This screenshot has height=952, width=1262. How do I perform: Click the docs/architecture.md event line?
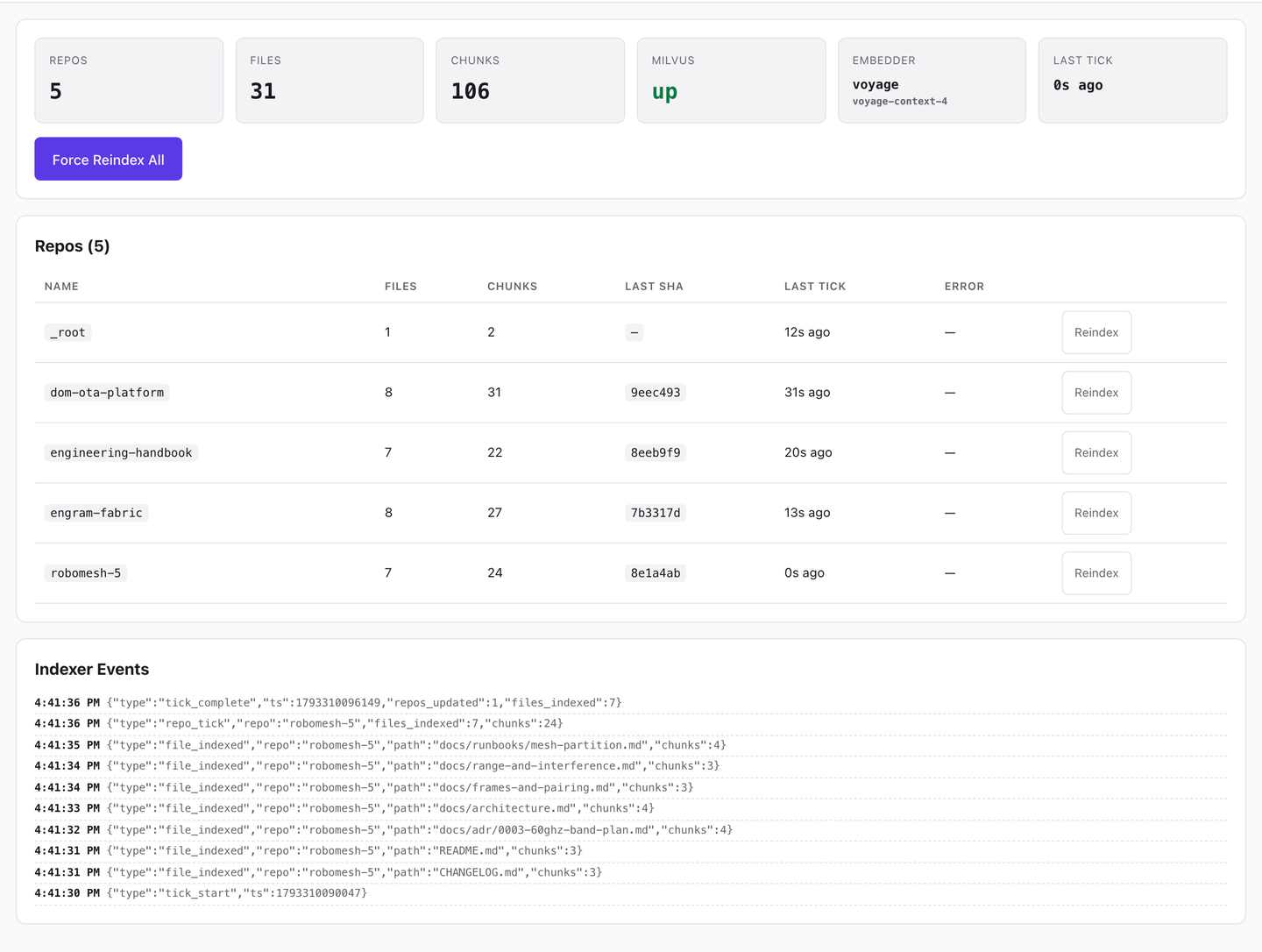point(631,808)
